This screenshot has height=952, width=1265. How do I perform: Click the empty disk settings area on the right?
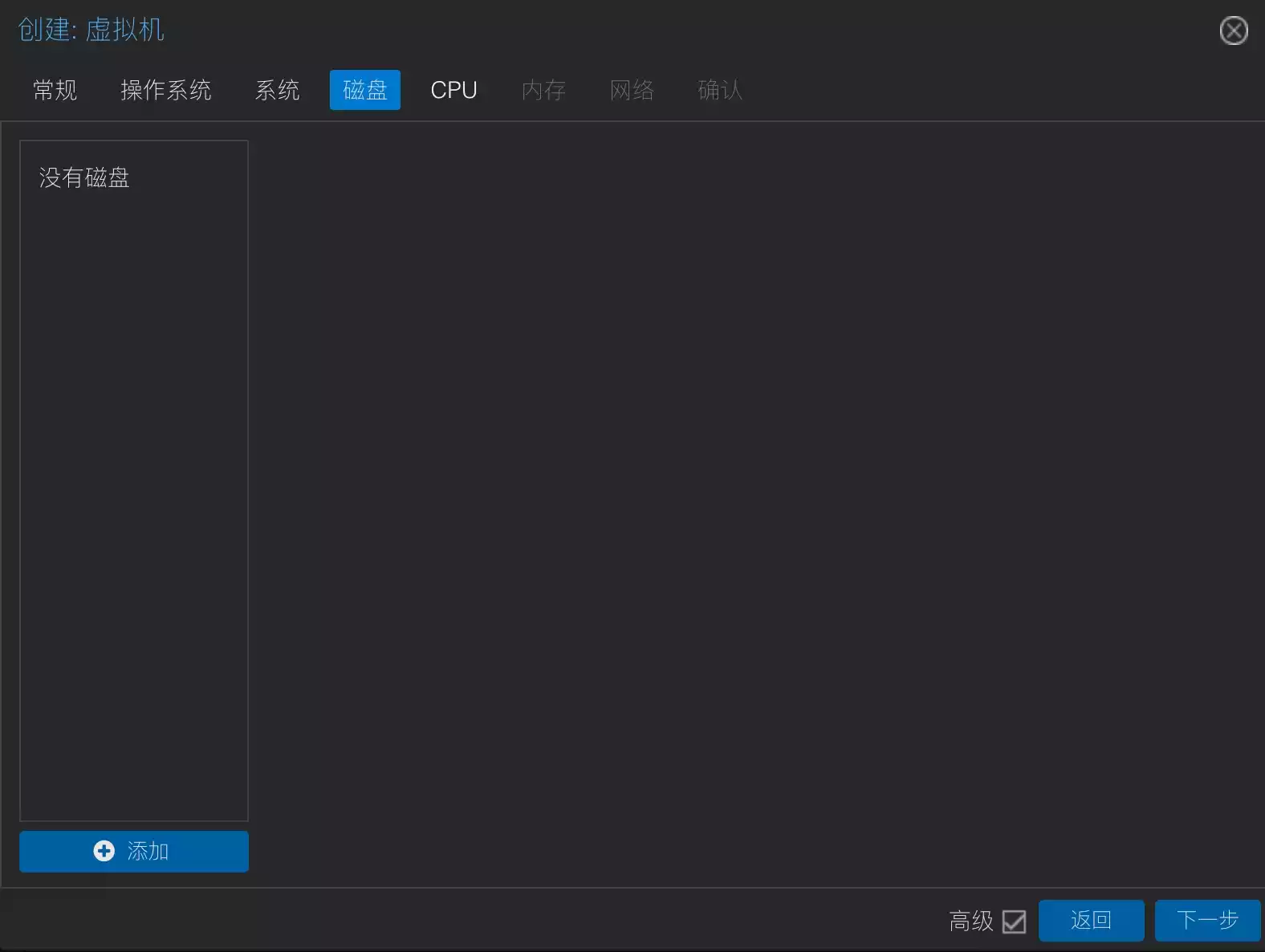coord(755,482)
